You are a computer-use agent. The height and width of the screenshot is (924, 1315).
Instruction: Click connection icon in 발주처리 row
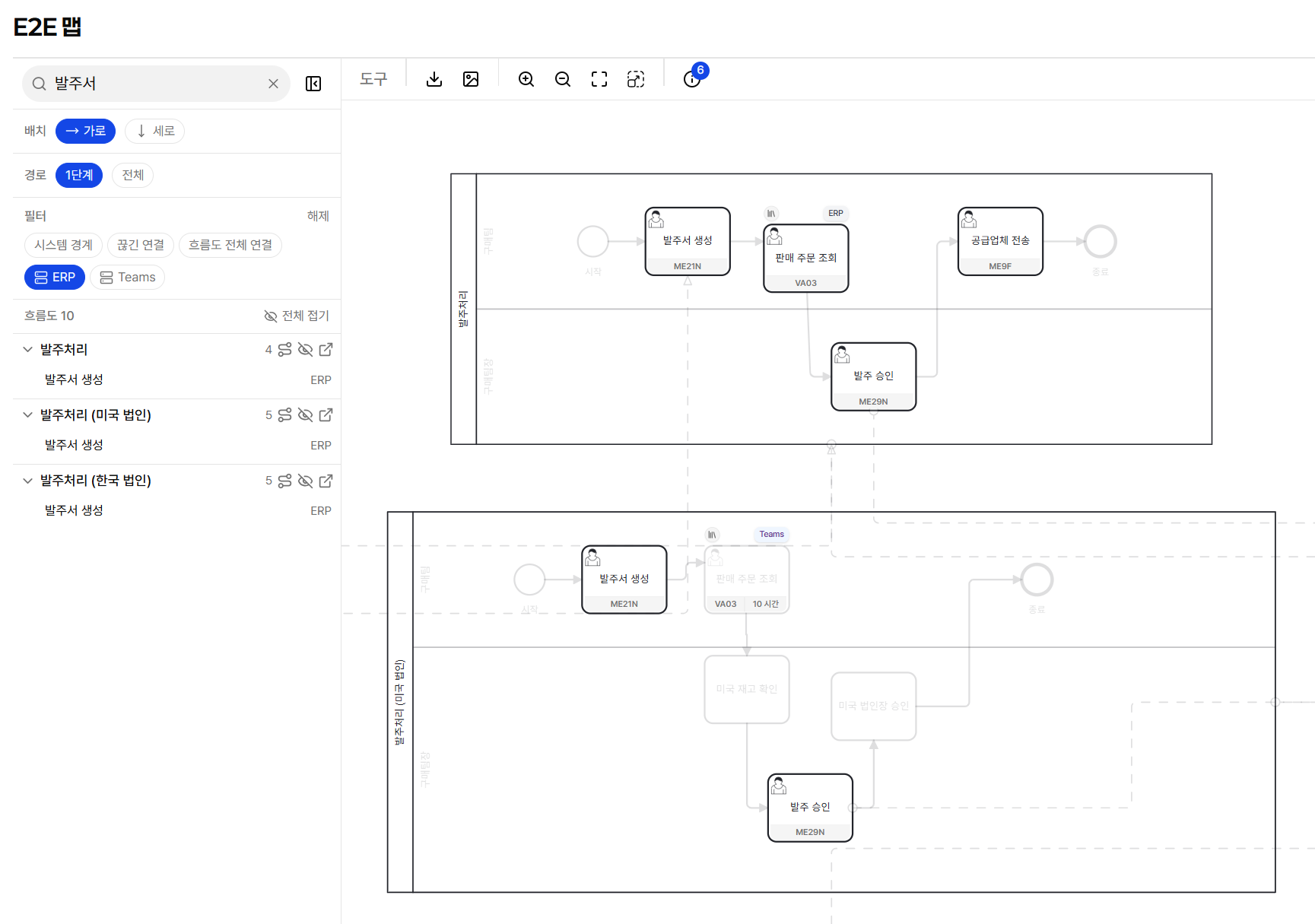point(284,350)
